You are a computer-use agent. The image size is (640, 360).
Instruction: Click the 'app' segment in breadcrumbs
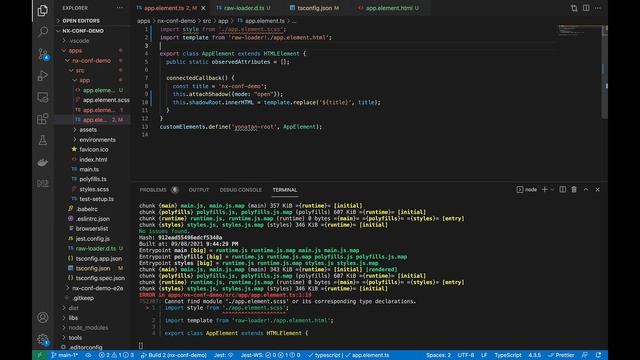(223, 21)
